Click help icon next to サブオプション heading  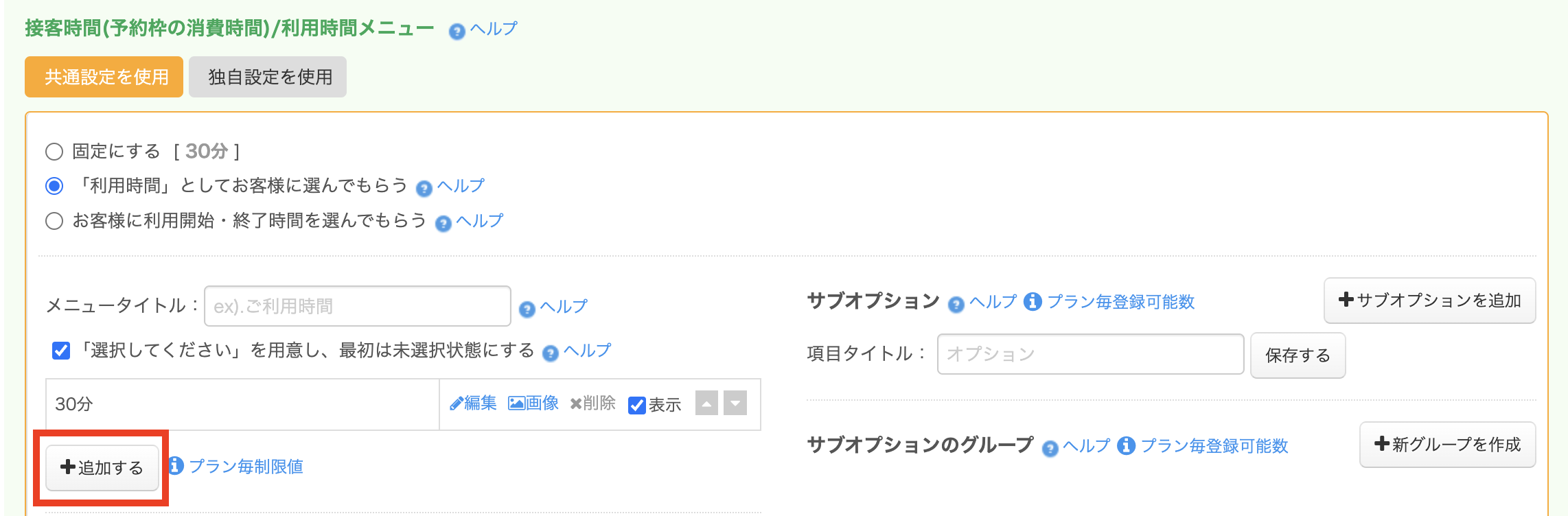tap(956, 304)
